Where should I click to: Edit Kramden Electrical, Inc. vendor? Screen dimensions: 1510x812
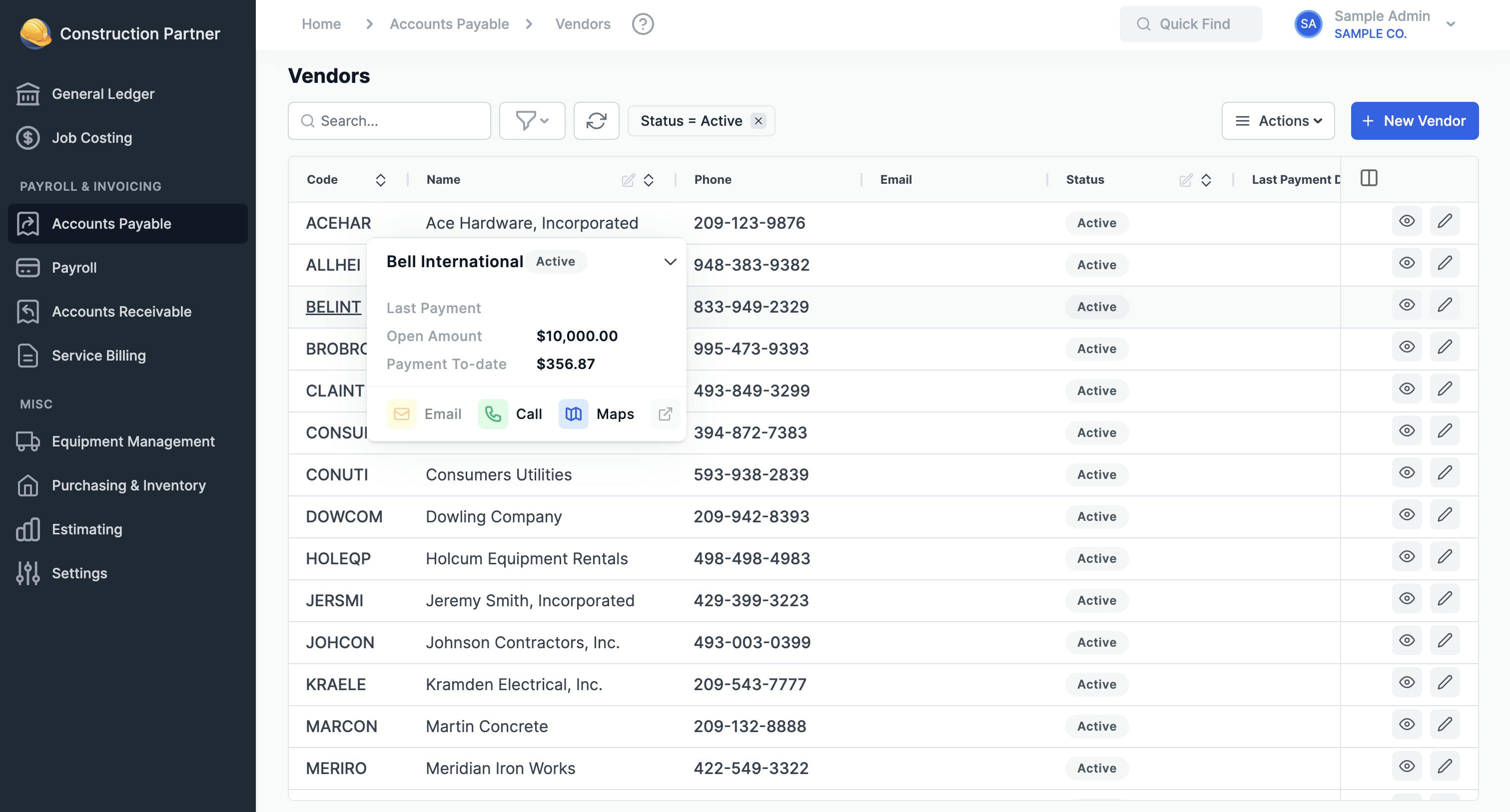click(1445, 683)
